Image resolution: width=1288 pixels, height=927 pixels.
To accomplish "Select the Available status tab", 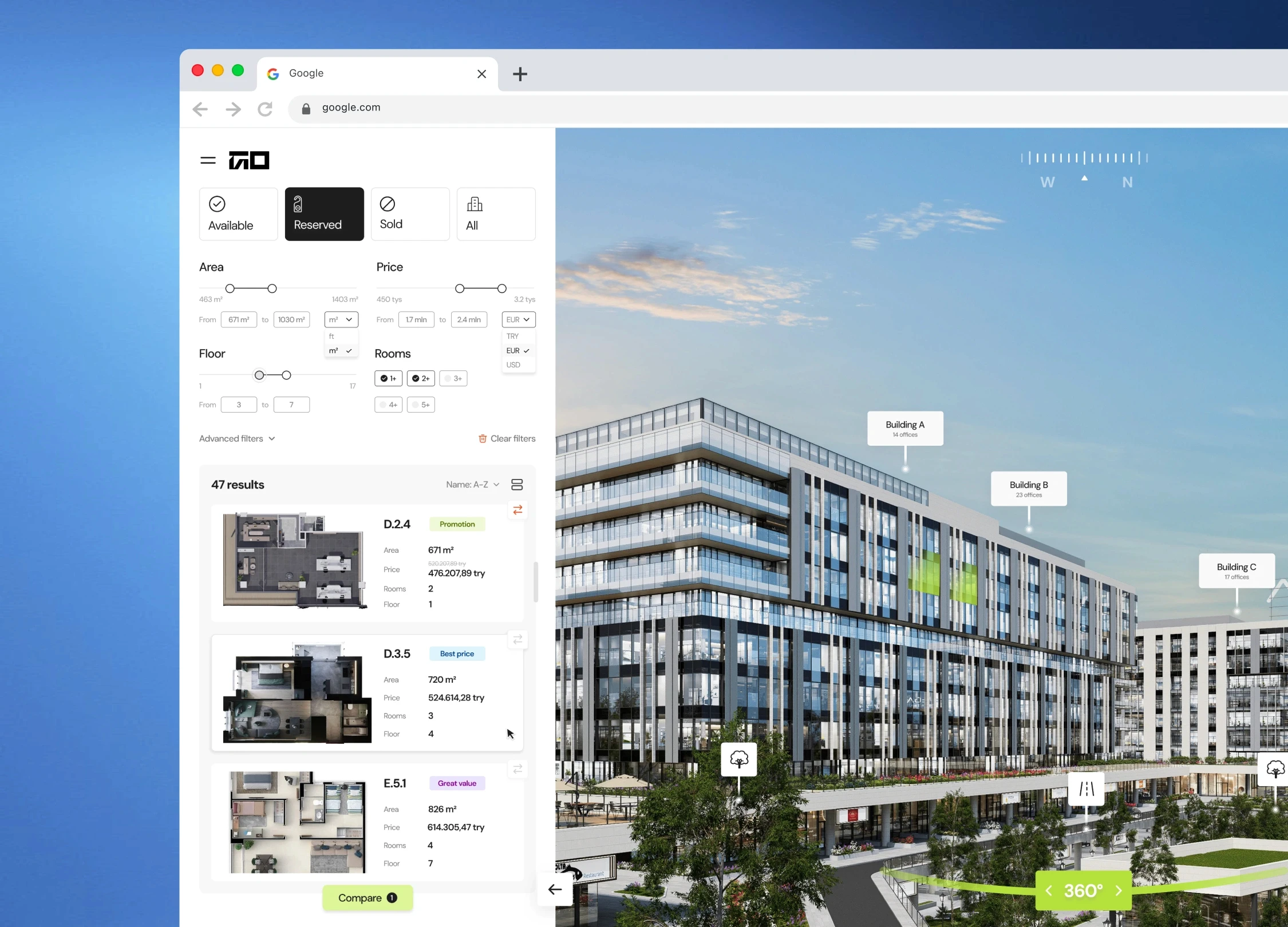I will 238,214.
